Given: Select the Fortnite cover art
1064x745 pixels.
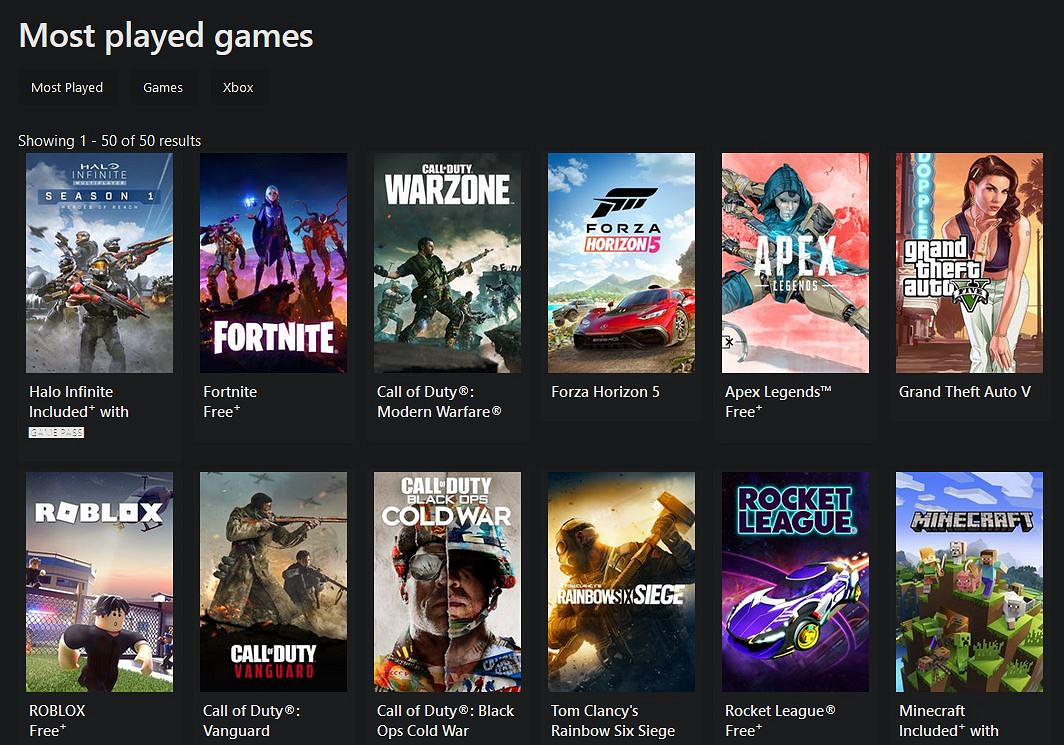Looking at the screenshot, I should pos(273,262).
